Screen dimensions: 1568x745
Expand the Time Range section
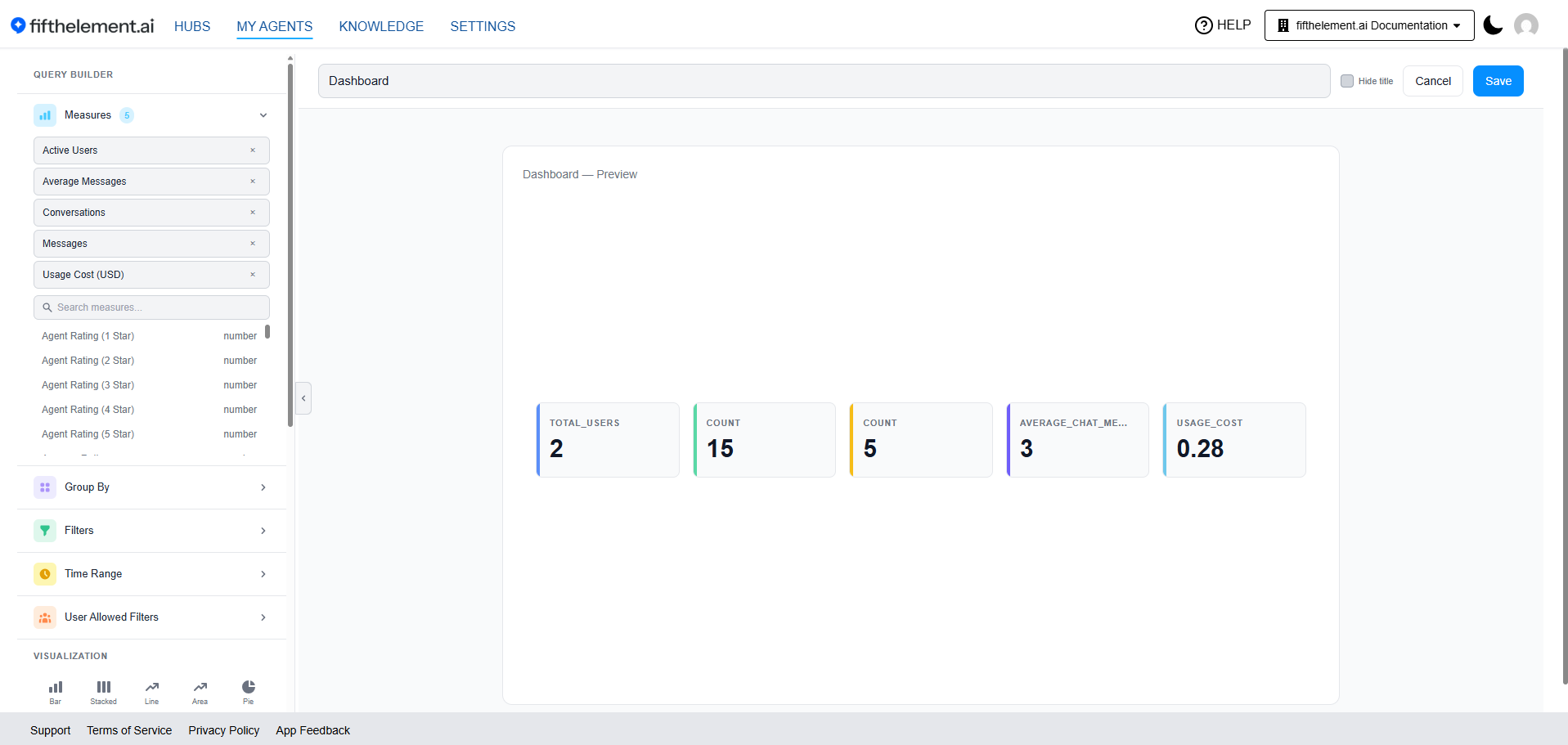151,574
